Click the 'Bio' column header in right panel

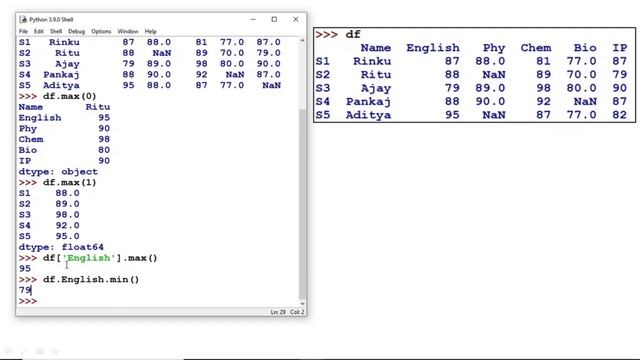click(x=585, y=48)
